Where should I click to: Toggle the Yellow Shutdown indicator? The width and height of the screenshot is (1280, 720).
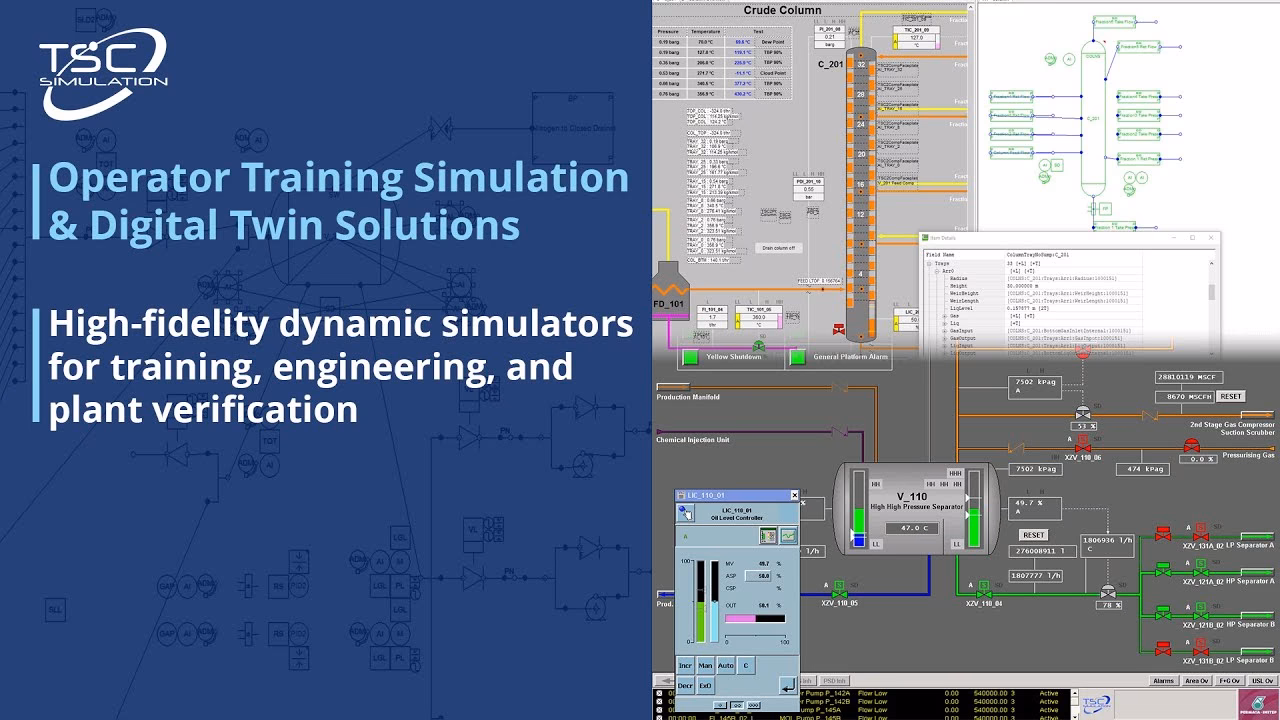tap(689, 357)
